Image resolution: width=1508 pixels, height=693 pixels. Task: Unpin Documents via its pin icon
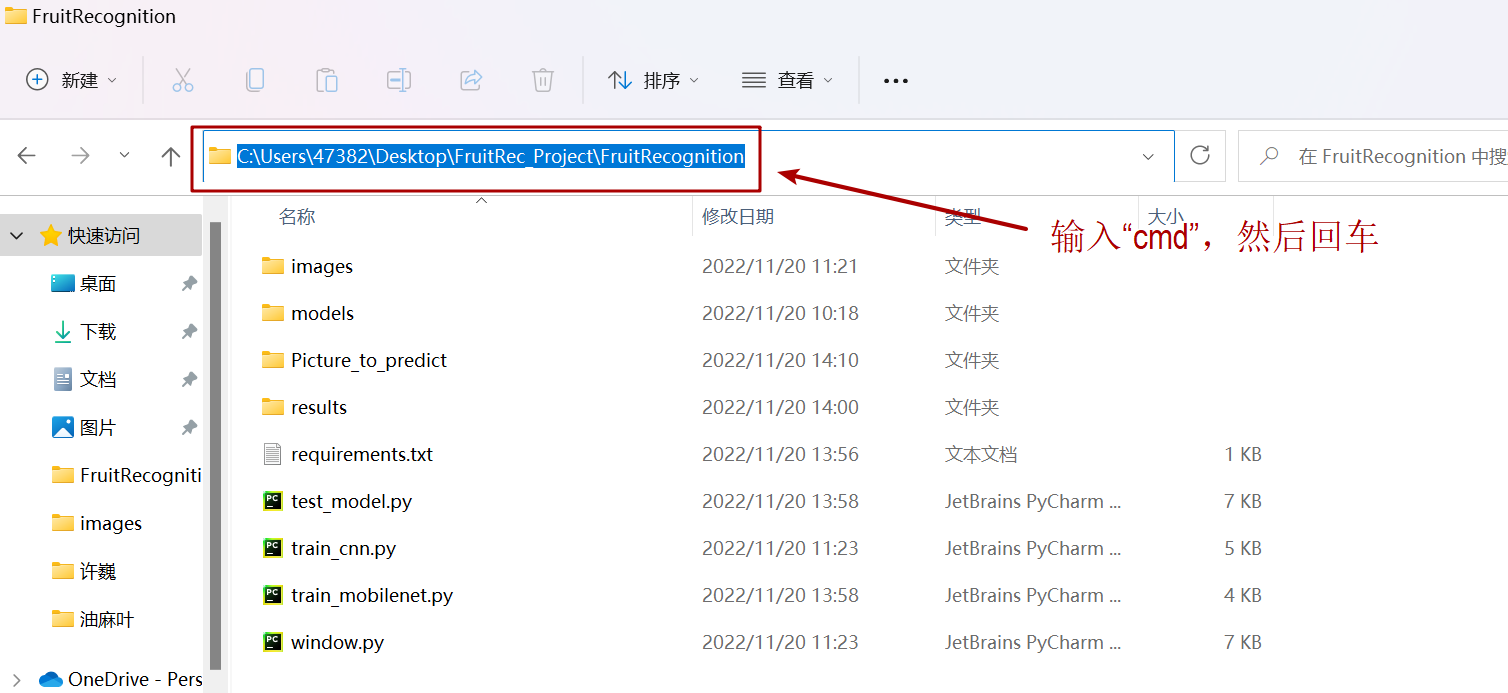(189, 380)
